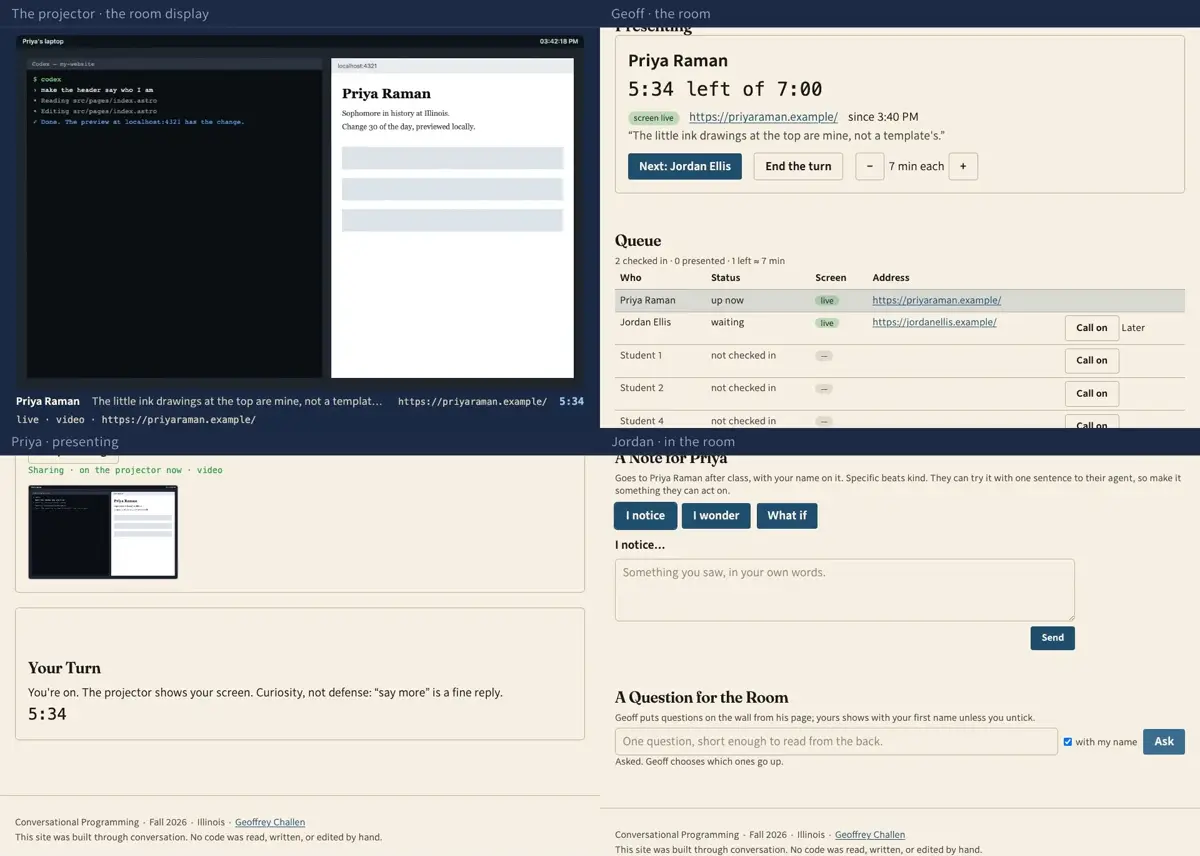Open Geoffrey Challen link in Jordan's footer
This screenshot has width=1200, height=856.
[x=870, y=835]
